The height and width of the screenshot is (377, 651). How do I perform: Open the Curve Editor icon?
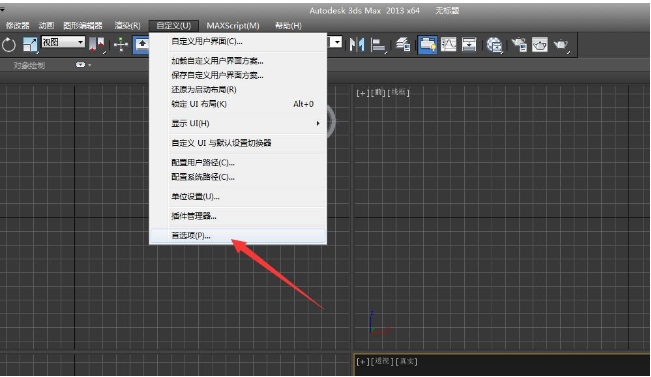coord(448,44)
